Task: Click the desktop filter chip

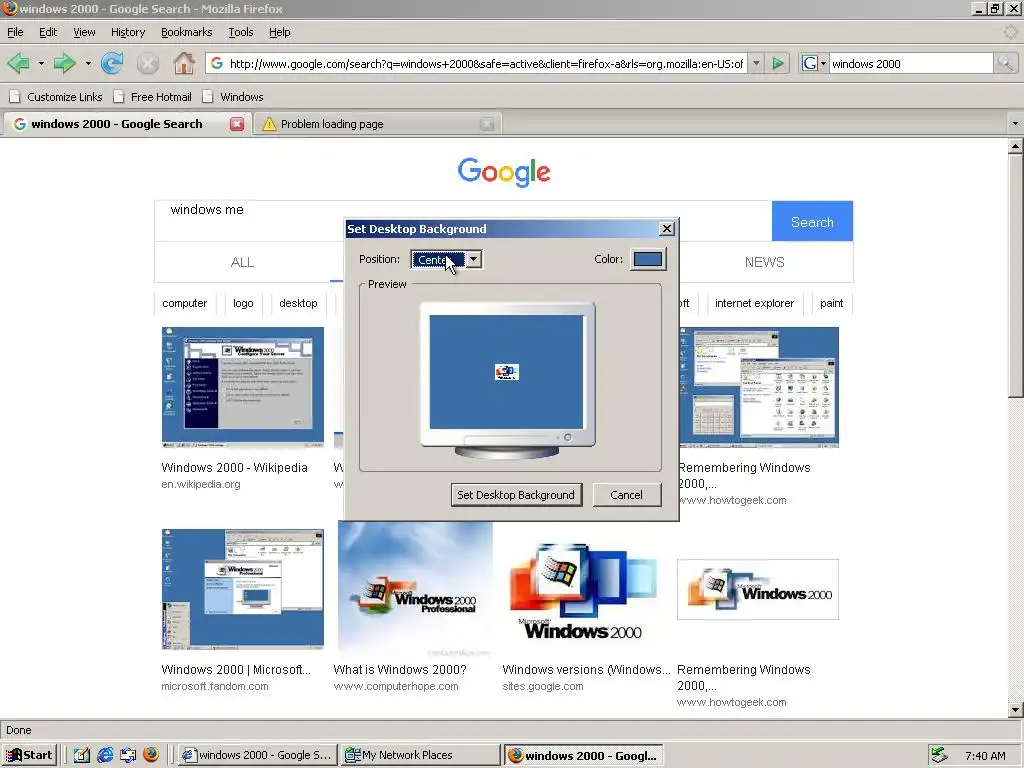Action: click(298, 303)
